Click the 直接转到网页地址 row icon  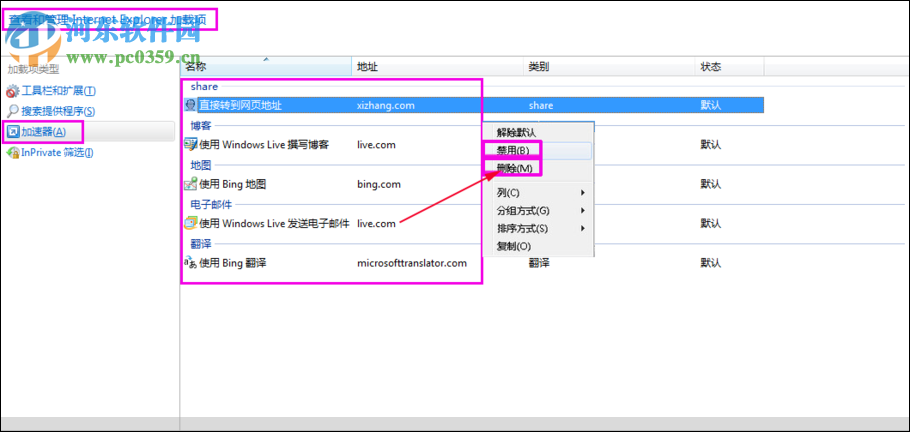[x=191, y=105]
